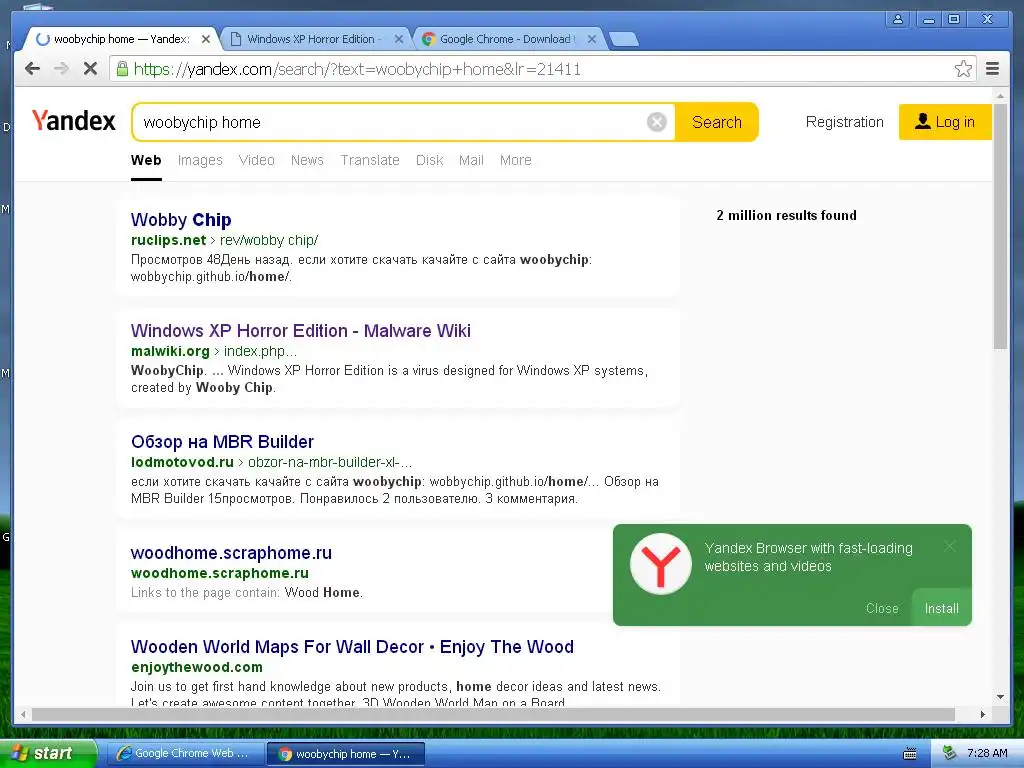Switch to Google Chrome Download tab
The image size is (1024, 768).
click(x=506, y=39)
